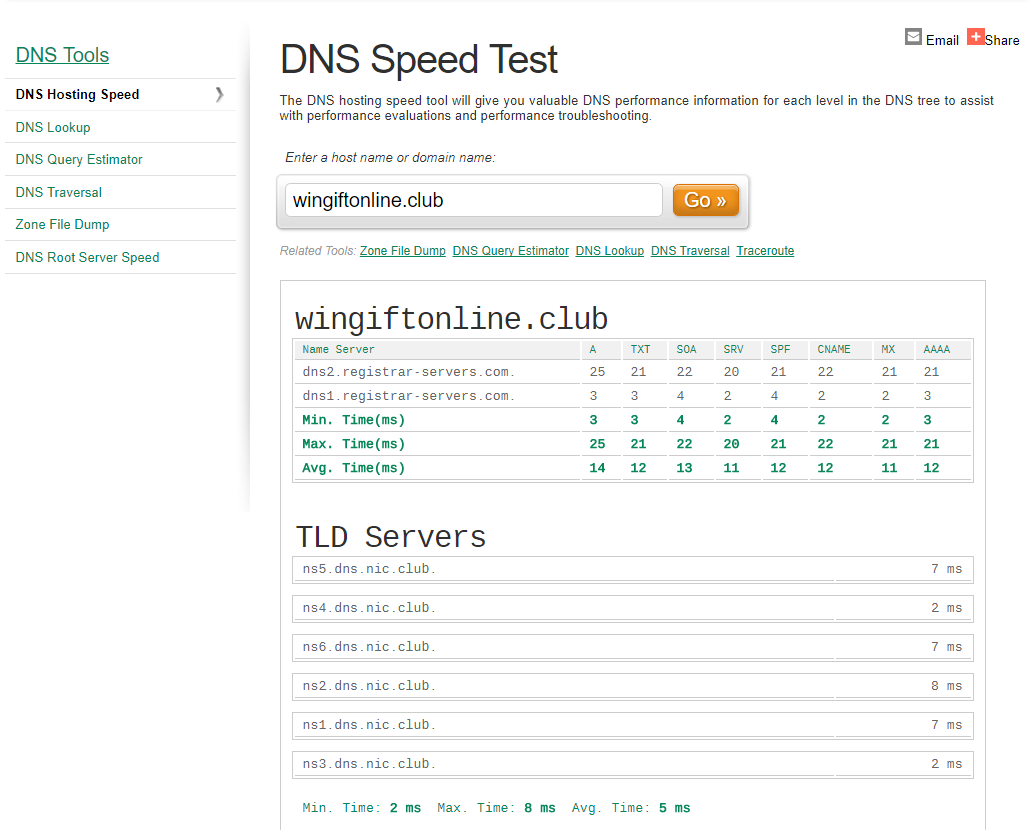Image resolution: width=1032 pixels, height=830 pixels.
Task: Click the chevron beside DNS Hosting Speed
Action: pyautogui.click(x=219, y=95)
